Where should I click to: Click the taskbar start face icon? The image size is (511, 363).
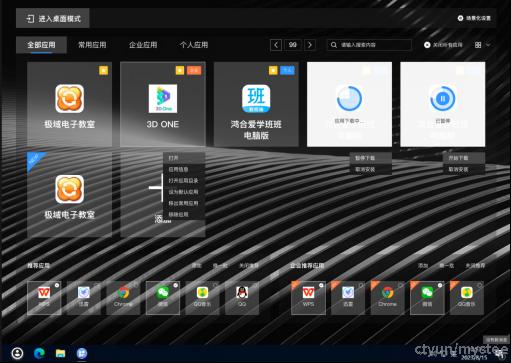[x=17, y=353]
